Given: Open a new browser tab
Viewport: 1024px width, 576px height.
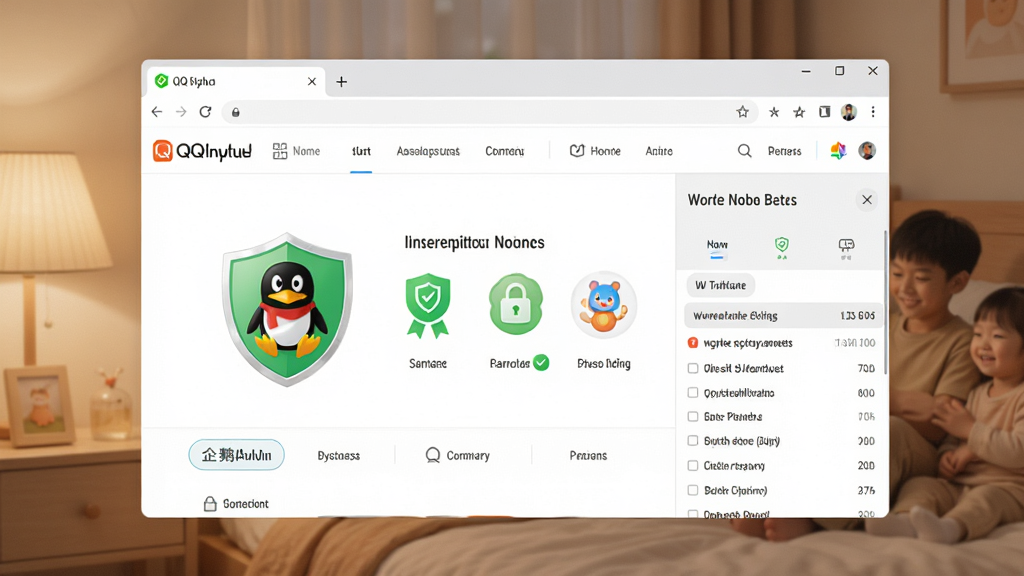Looking at the screenshot, I should tap(342, 82).
